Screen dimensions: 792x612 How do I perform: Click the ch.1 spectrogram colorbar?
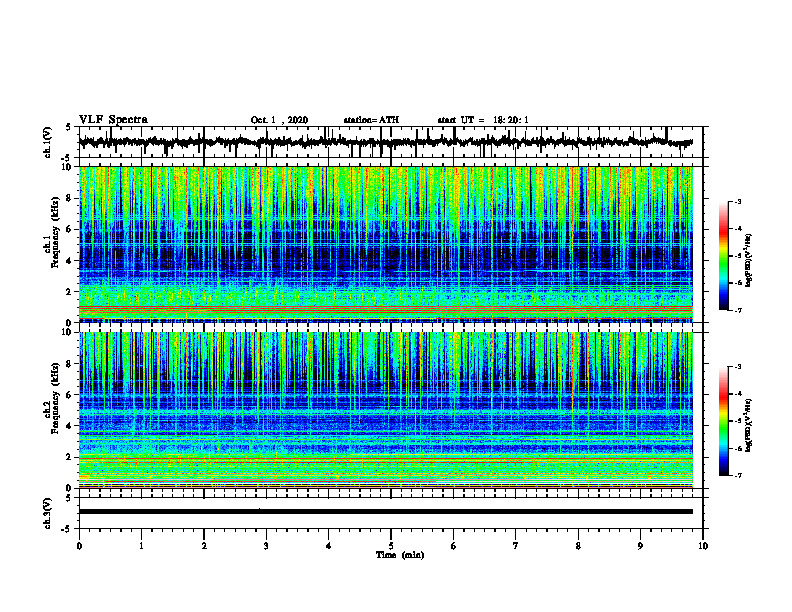pyautogui.click(x=723, y=256)
